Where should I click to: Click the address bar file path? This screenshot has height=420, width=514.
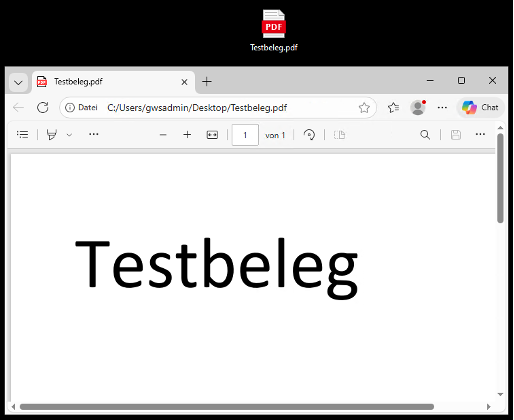(197, 108)
